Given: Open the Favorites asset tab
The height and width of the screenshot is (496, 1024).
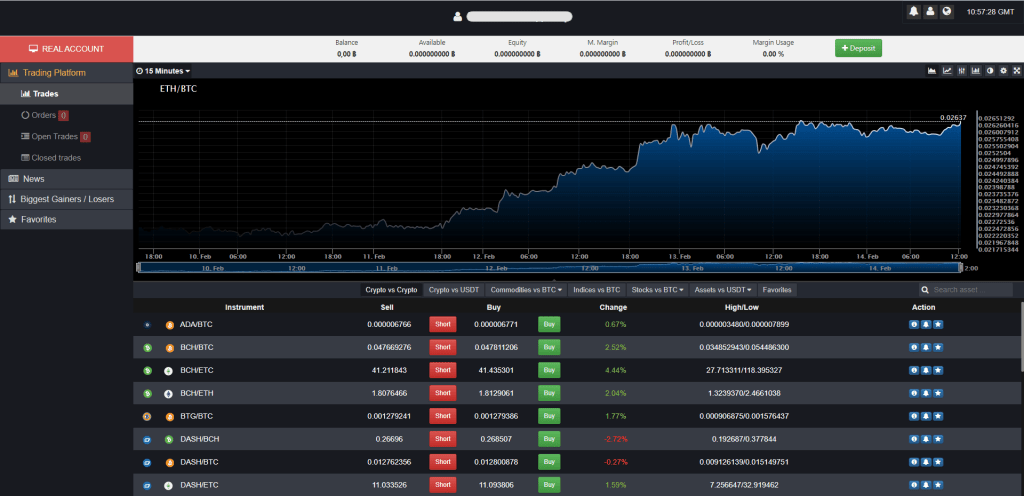Looking at the screenshot, I should click(777, 289).
